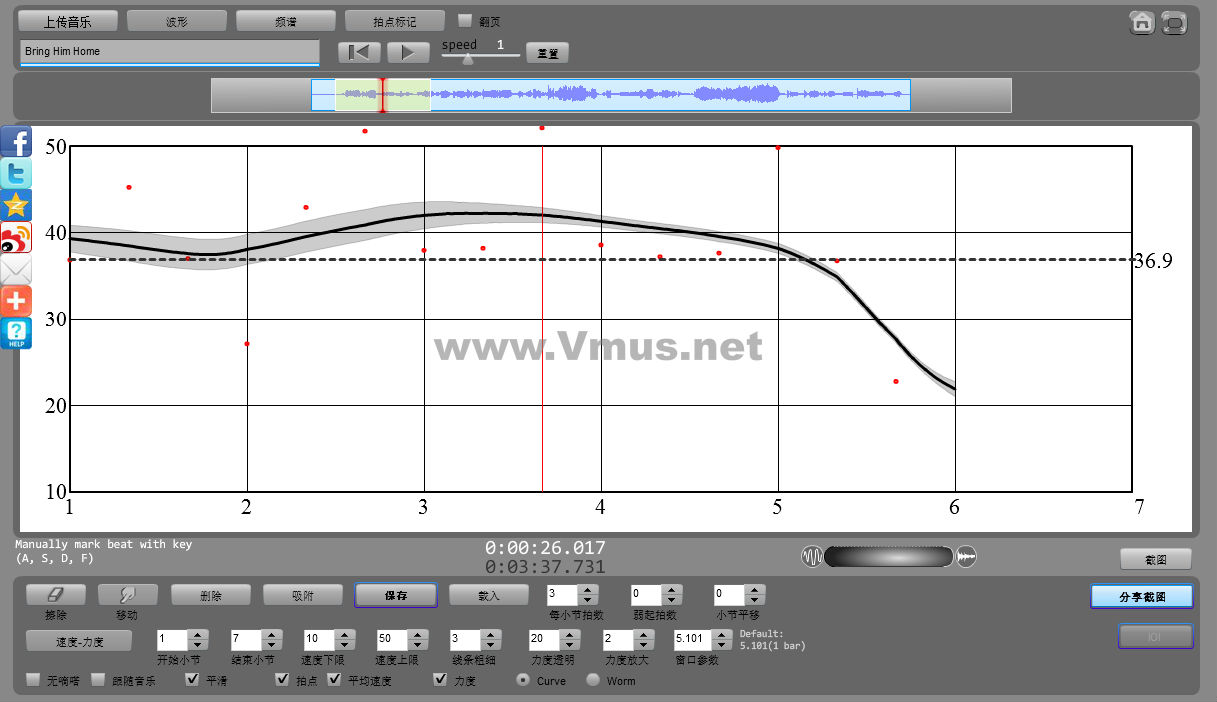This screenshot has height=702, width=1217.
Task: Click the speed slider handle
Action: pyautogui.click(x=467, y=58)
